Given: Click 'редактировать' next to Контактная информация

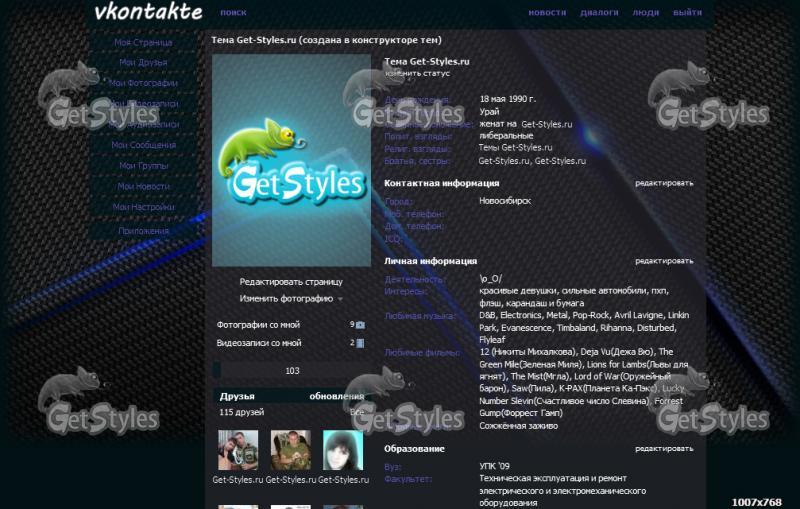Looking at the screenshot, I should (x=663, y=183).
